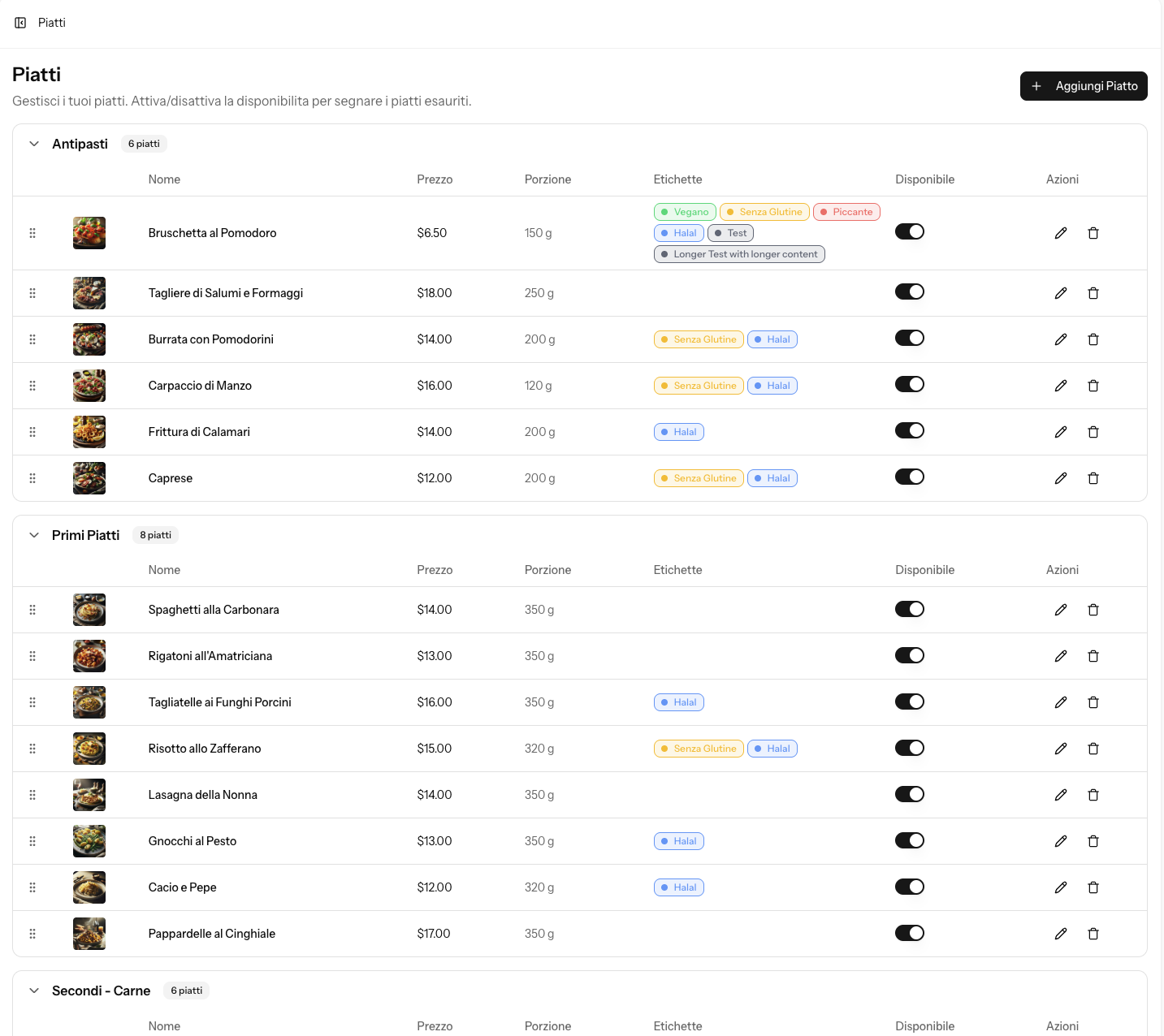Screen dimensions: 1164x1036
Task: Collapse the Primi Piatti section
Action: coord(34,535)
